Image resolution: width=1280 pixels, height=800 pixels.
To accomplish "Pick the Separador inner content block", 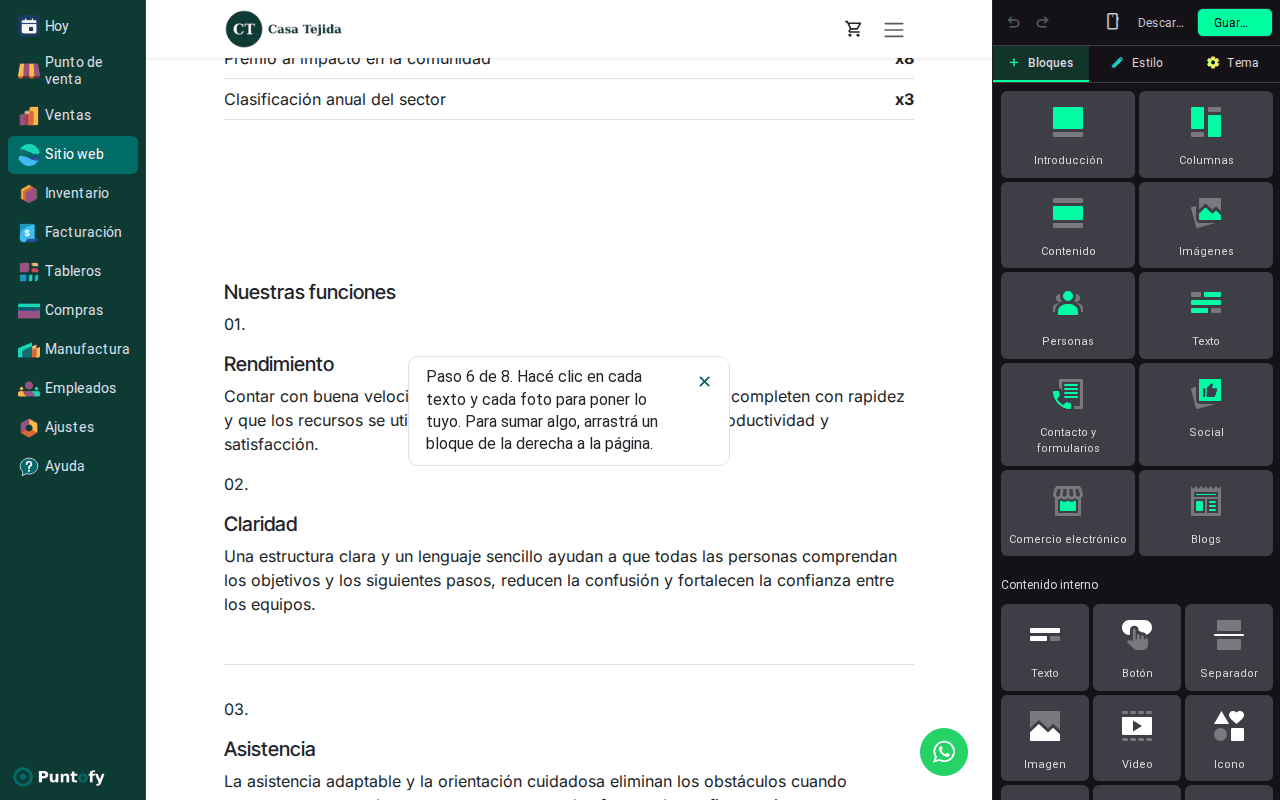I will 1229,647.
